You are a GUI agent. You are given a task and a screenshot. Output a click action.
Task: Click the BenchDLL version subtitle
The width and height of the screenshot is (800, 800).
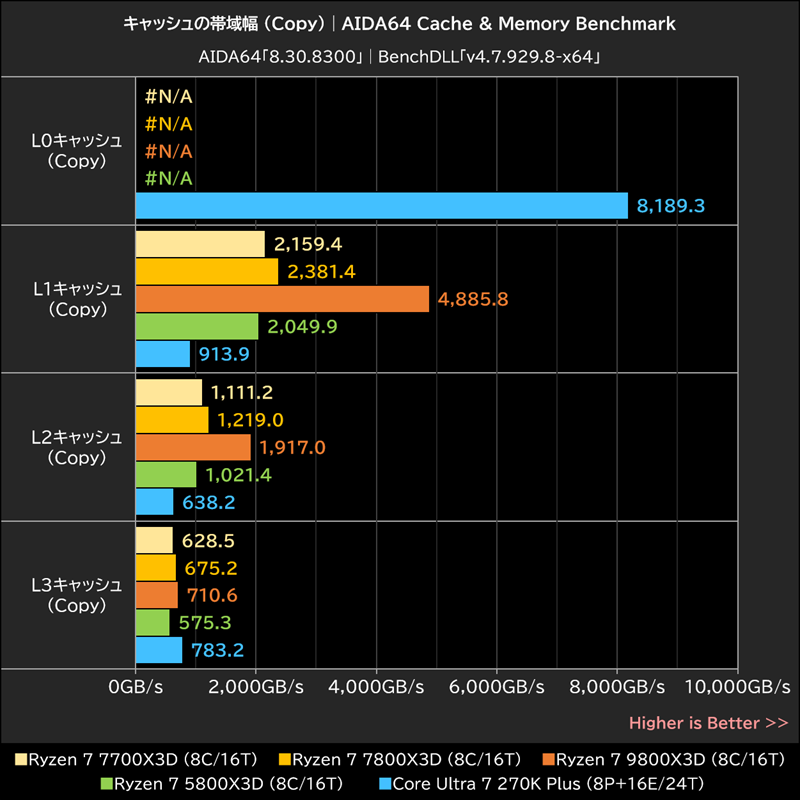(x=489, y=57)
